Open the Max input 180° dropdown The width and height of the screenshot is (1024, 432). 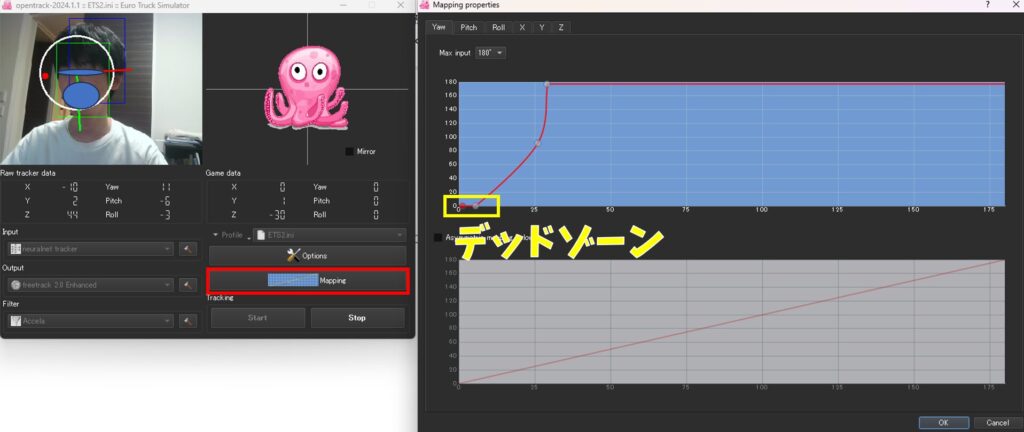tap(491, 53)
